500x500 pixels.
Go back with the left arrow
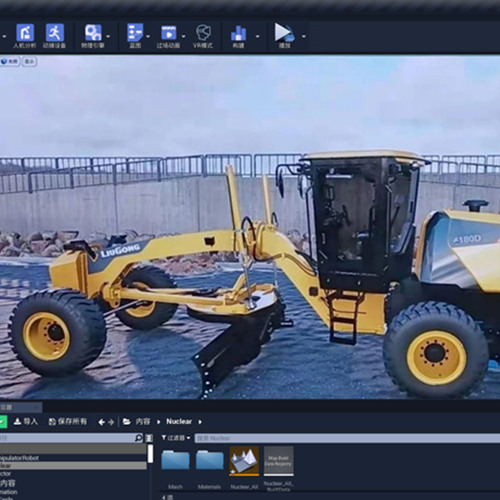click(x=101, y=422)
